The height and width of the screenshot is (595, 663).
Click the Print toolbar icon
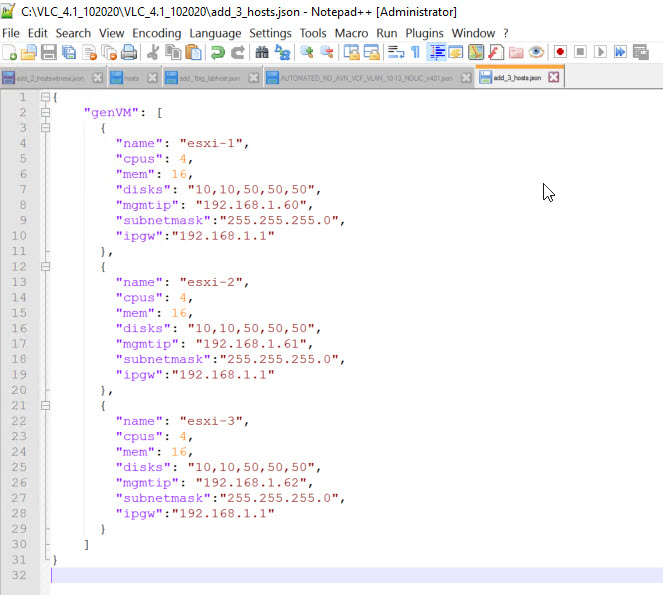(130, 52)
